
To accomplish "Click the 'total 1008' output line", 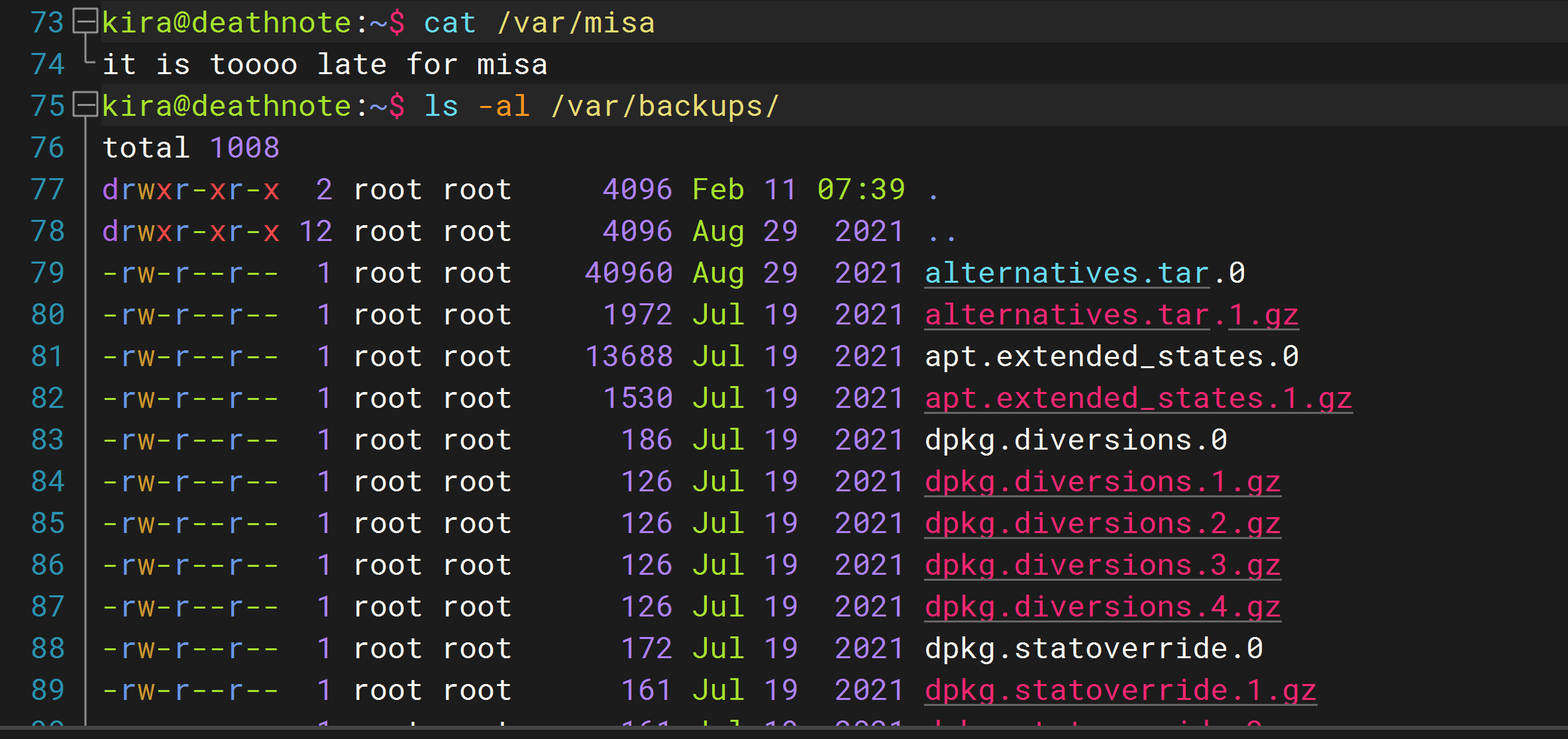I will [191, 148].
